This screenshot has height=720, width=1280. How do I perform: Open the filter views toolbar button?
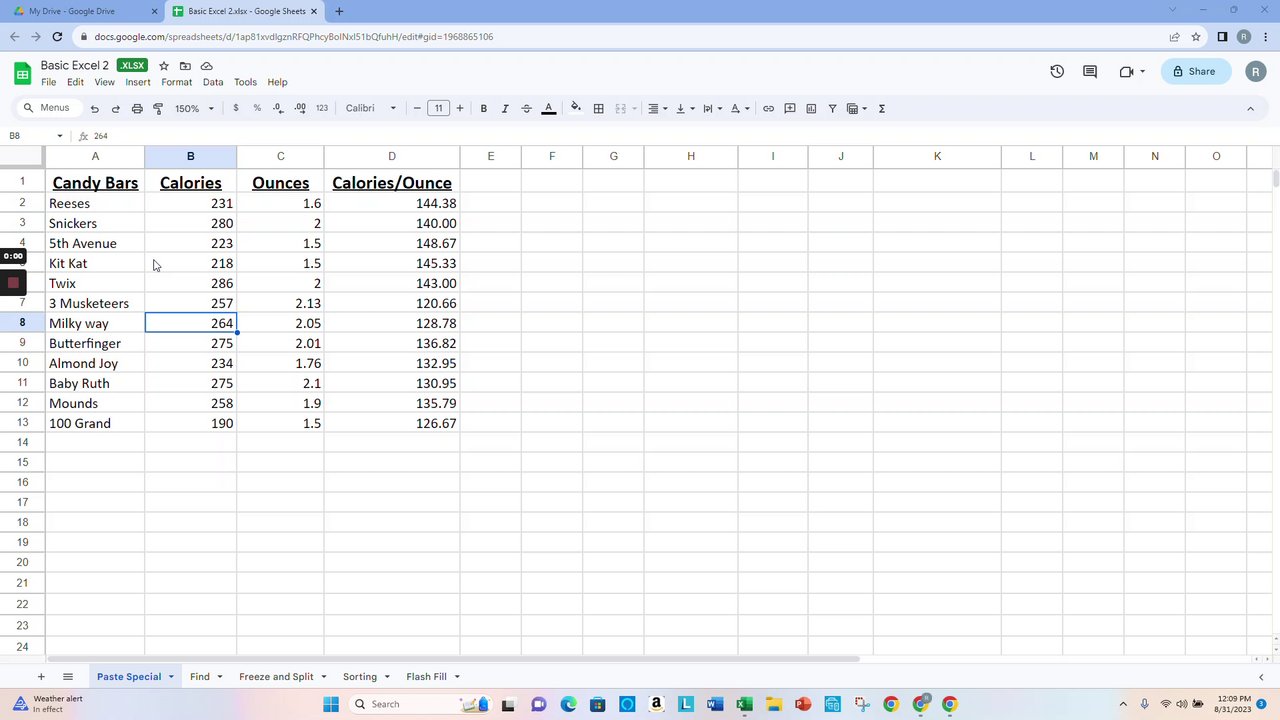click(857, 108)
